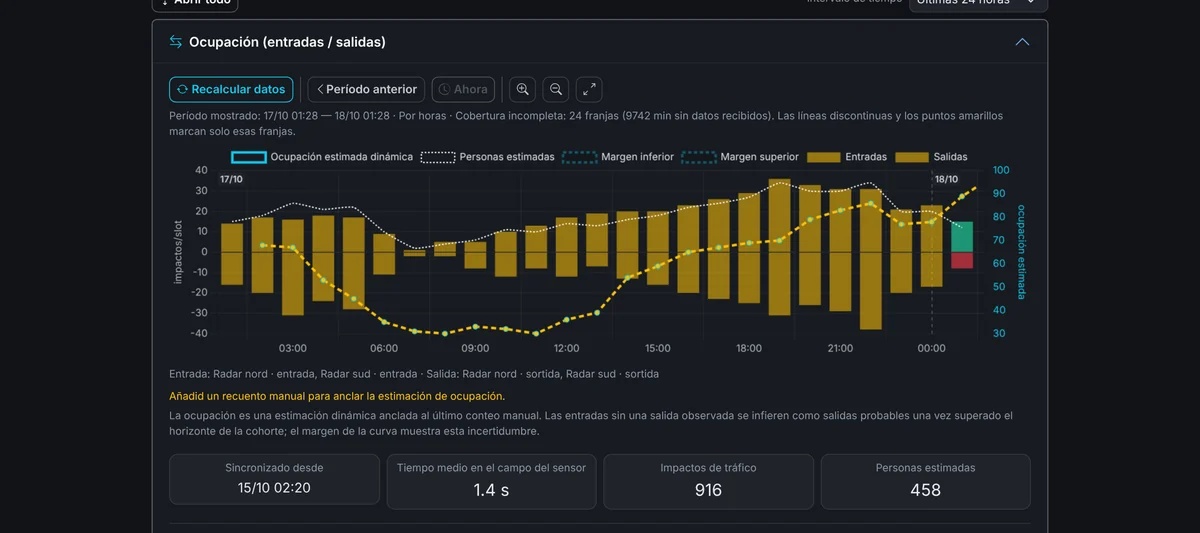This screenshot has height=533, width=1200.
Task: Click the Entrada: Radar nord sensor line
Action: tap(414, 374)
